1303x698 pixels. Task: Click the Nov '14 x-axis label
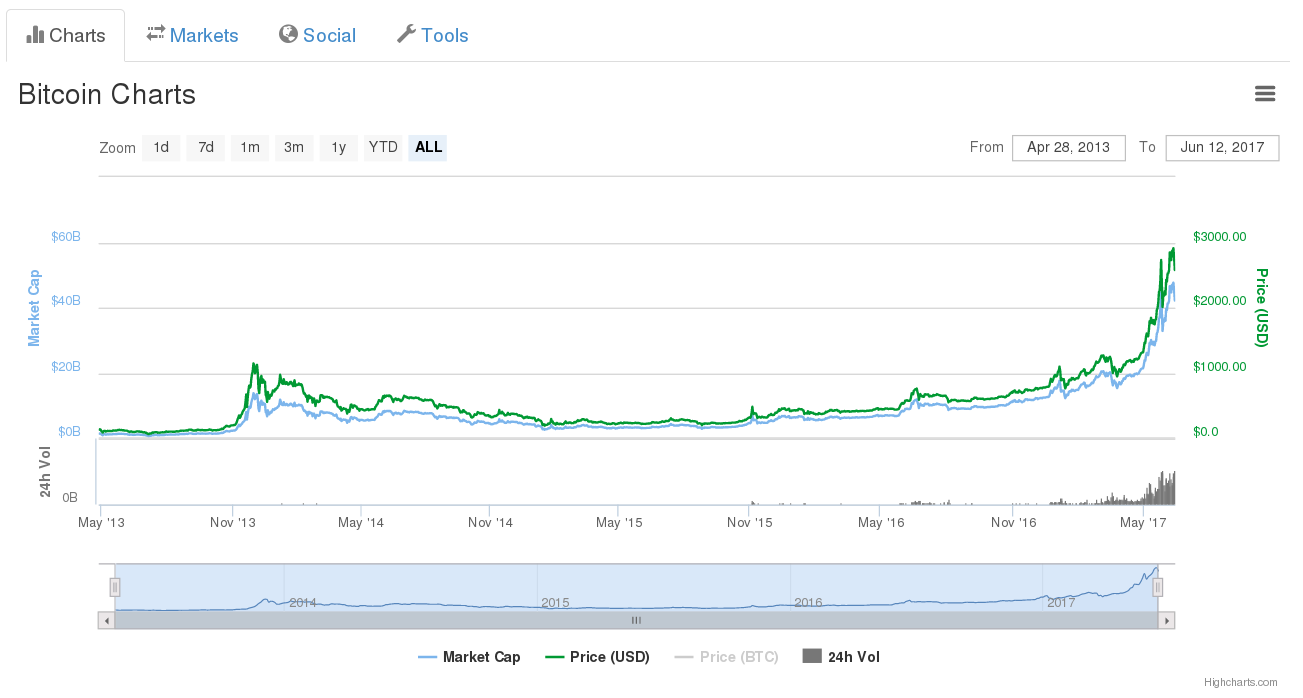click(x=491, y=523)
